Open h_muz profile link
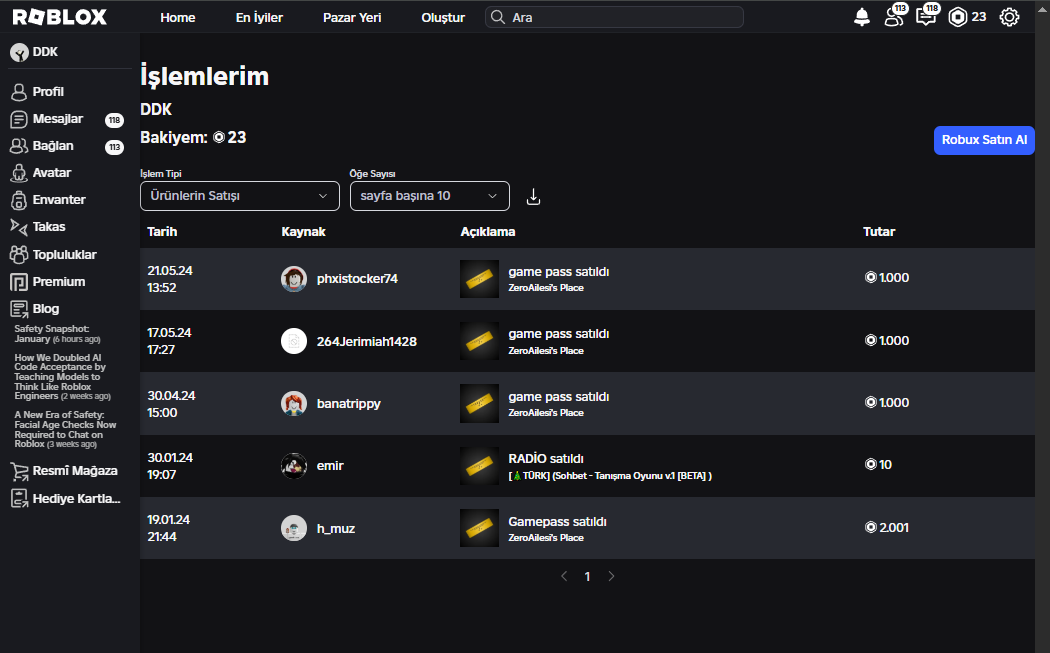 tap(335, 528)
